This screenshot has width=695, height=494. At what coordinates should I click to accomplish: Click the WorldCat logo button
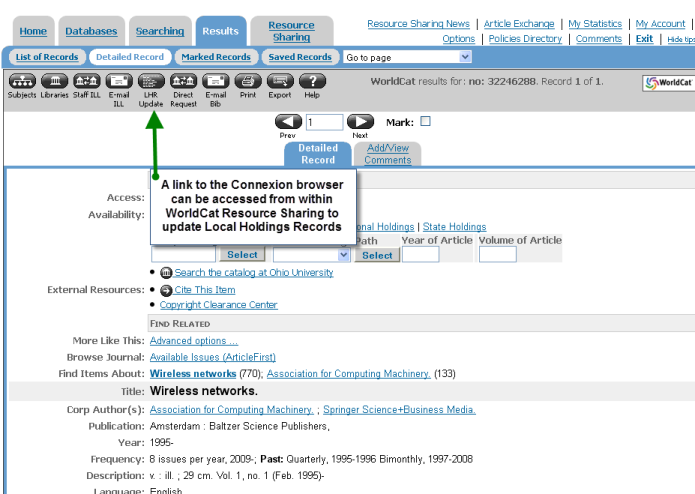click(668, 83)
